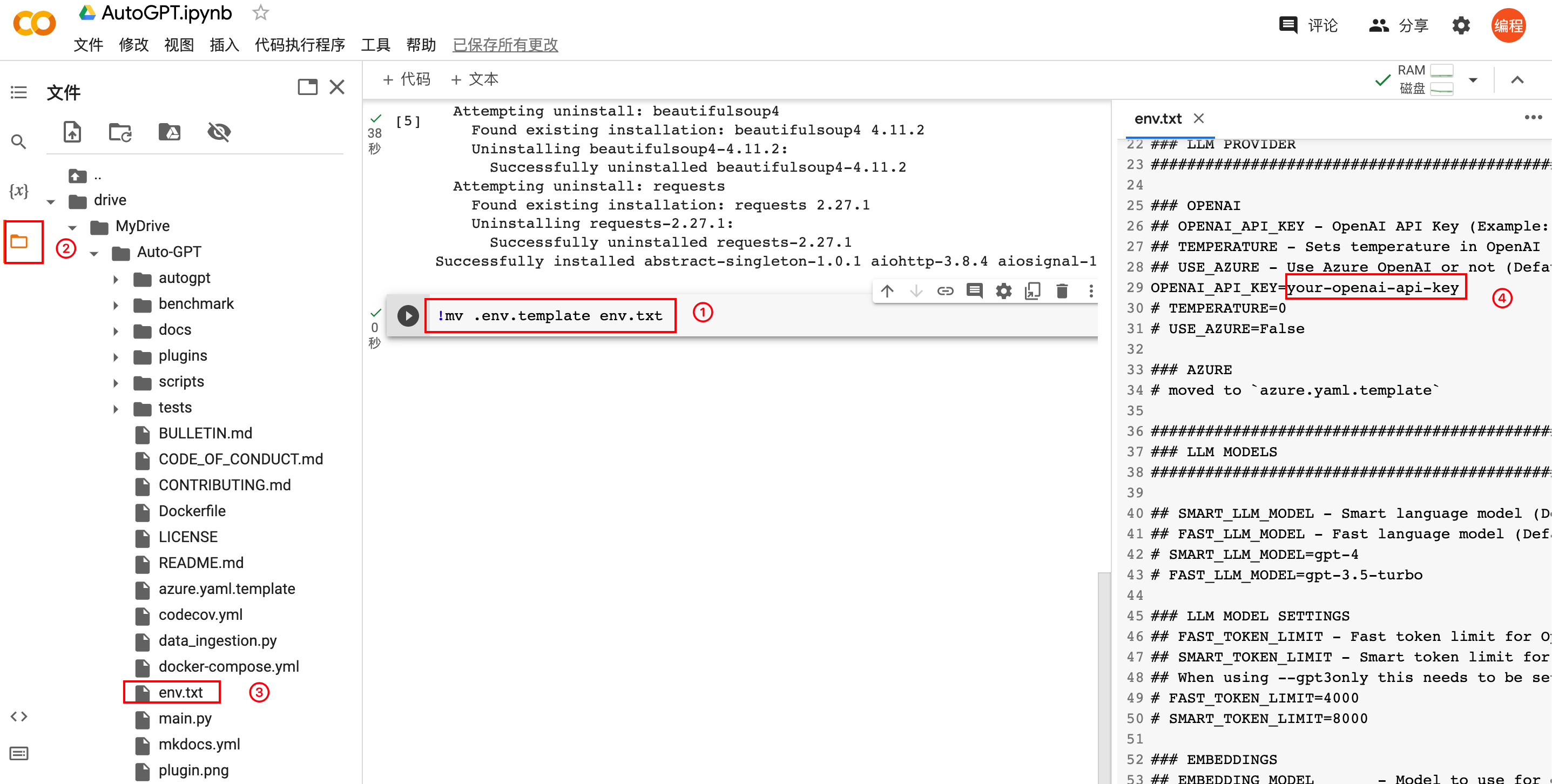Click the mount Google Drive icon
The image size is (1552, 784).
[x=170, y=131]
